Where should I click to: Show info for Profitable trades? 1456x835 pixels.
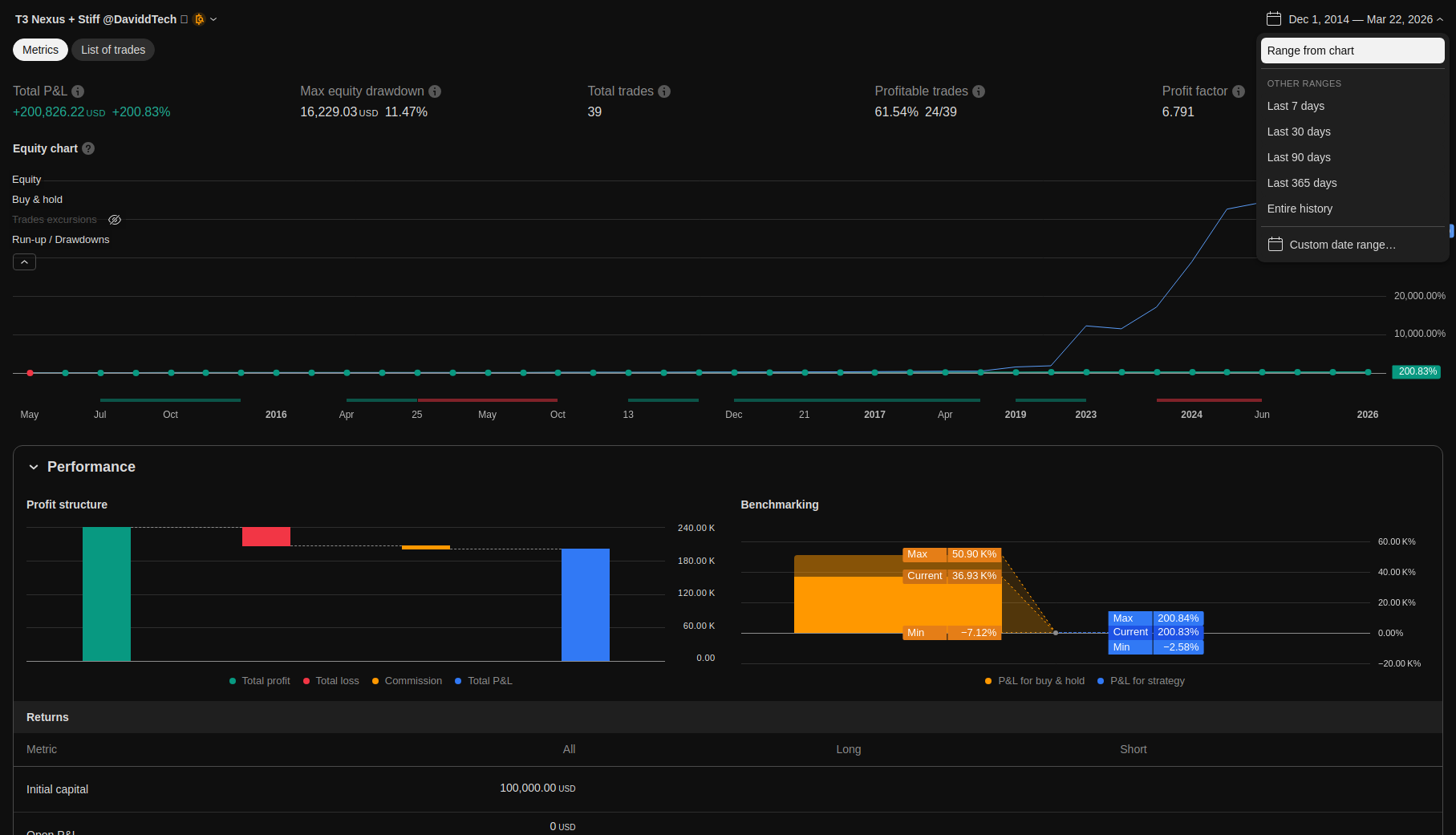coord(979,91)
